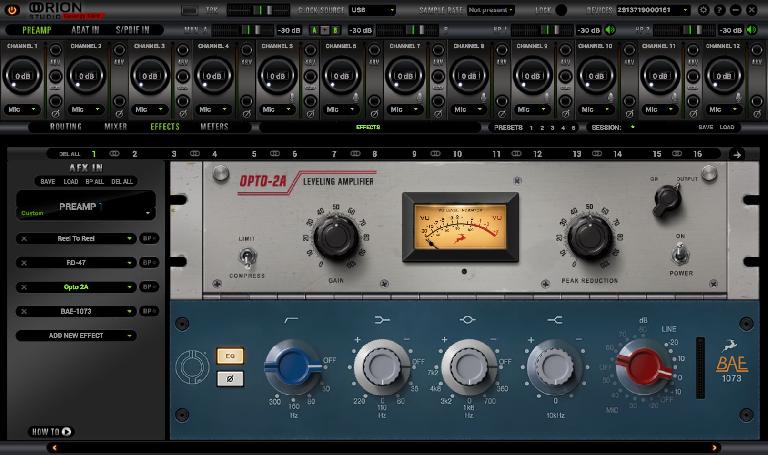
Task: Link effect channels 9 and 10
Action: (x=435, y=154)
